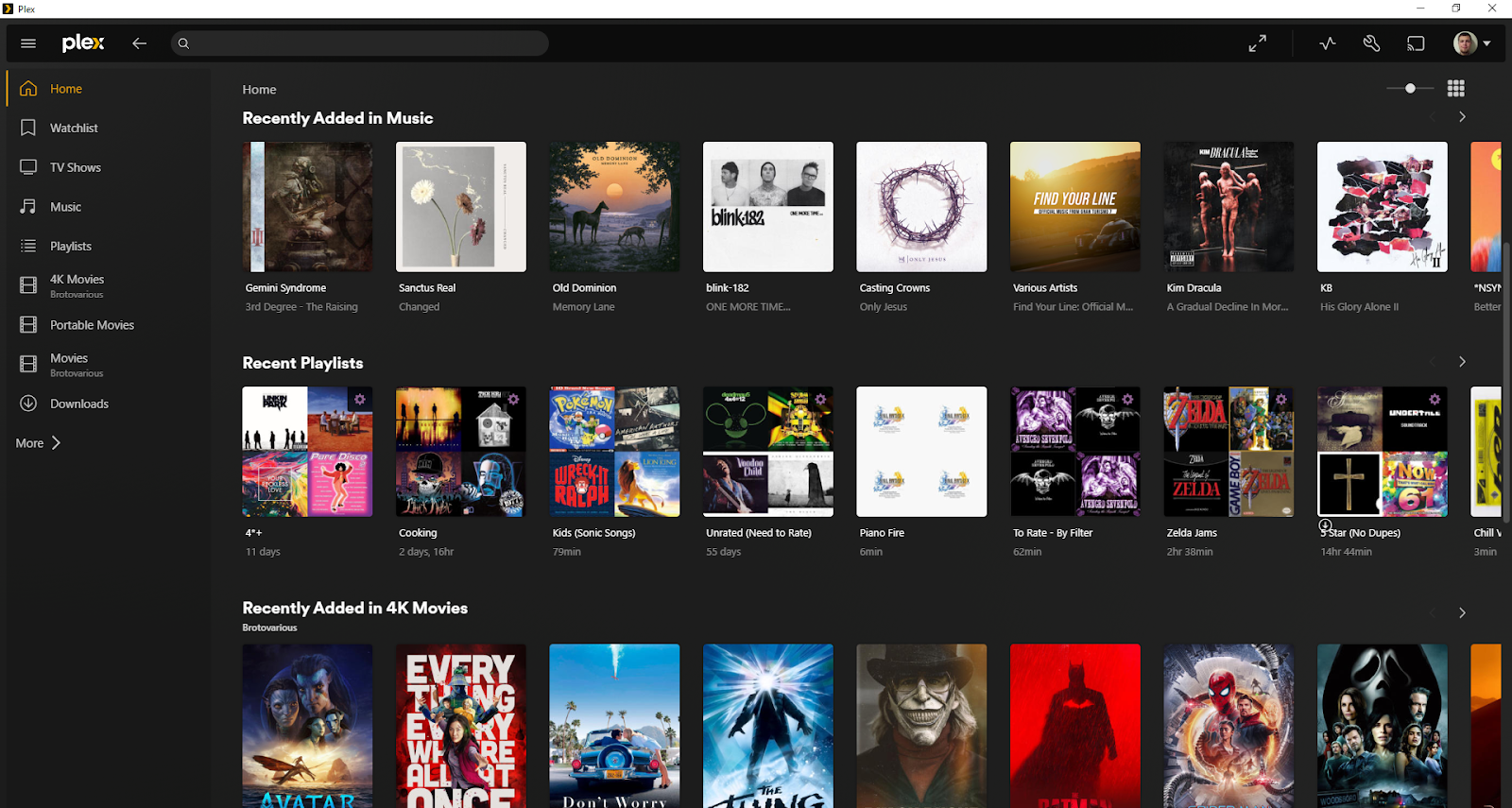
Task: Click smart playlist gear on Cooking cover
Action: pos(513,400)
